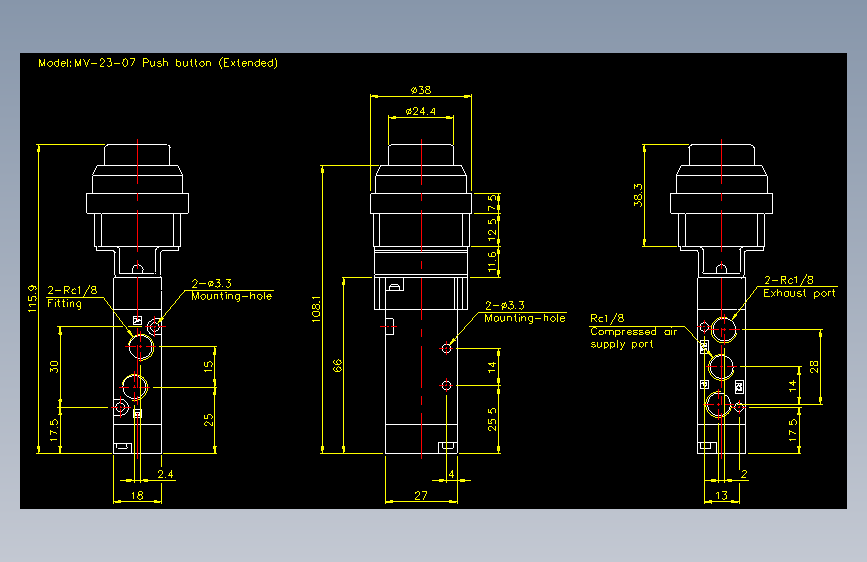Viewport: 867px width, 562px height.
Task: Click the '2-Rc1/8 Fitting' annotation
Action: tap(72, 296)
